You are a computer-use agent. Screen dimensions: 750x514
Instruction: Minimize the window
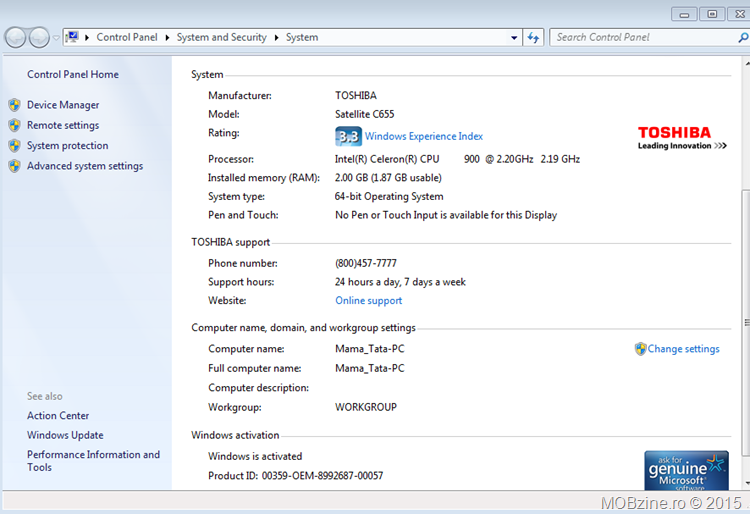[x=684, y=14]
